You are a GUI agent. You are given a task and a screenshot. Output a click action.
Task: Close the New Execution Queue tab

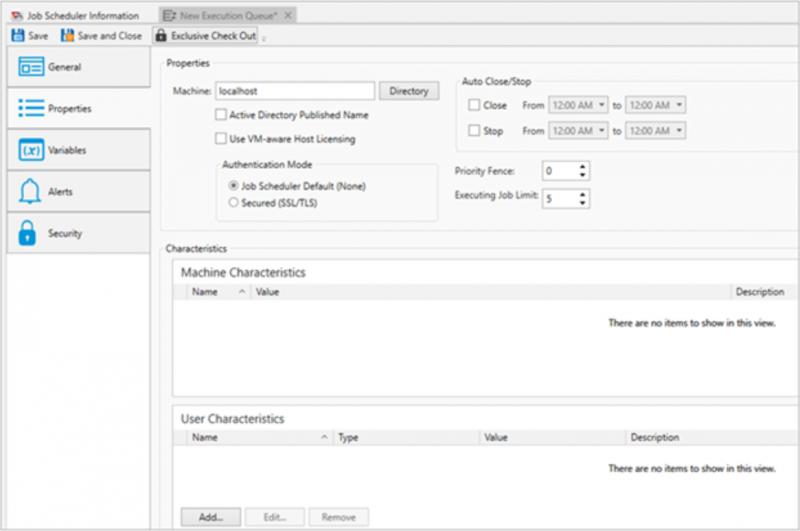[288, 15]
